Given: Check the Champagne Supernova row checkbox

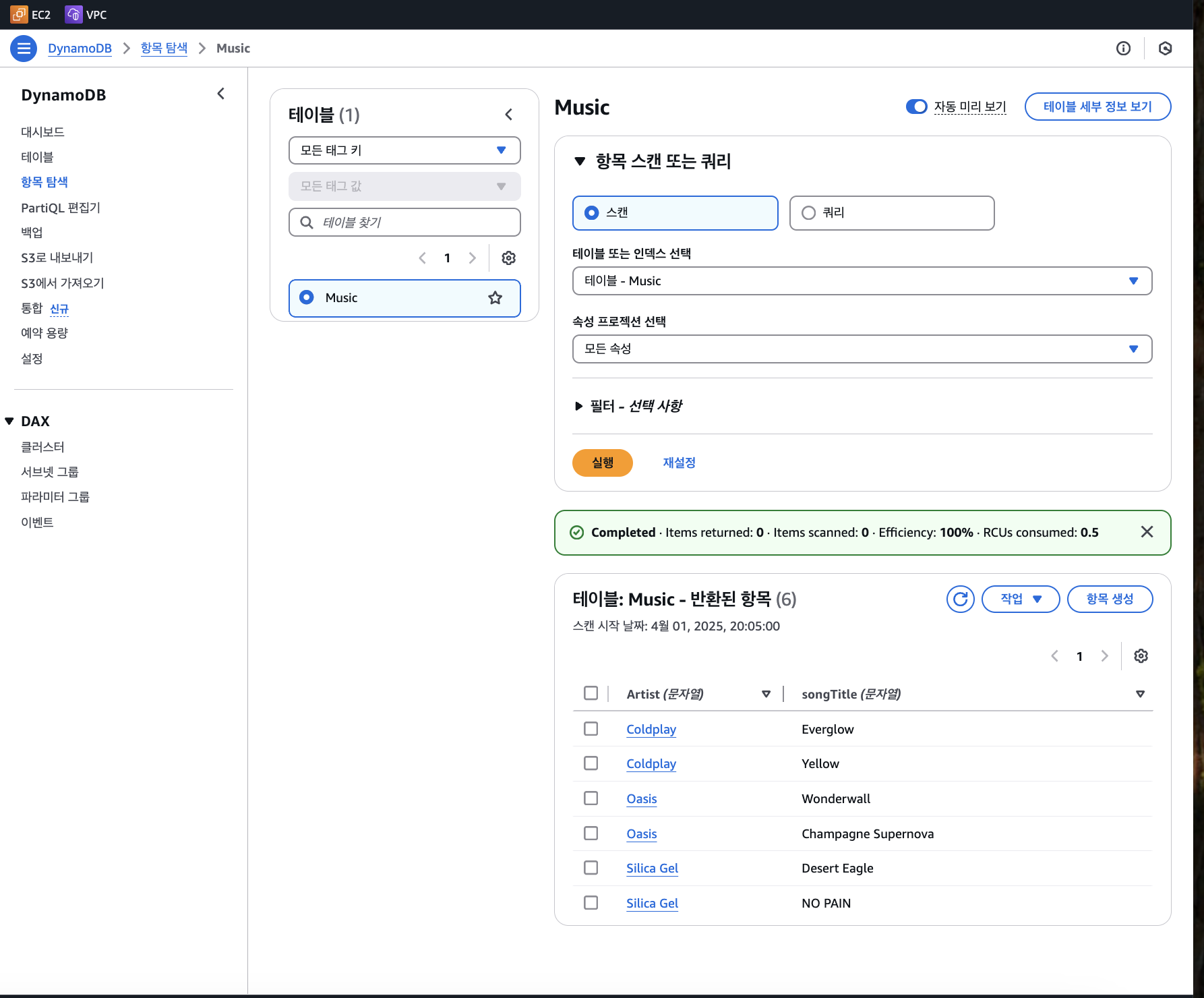Looking at the screenshot, I should (591, 833).
